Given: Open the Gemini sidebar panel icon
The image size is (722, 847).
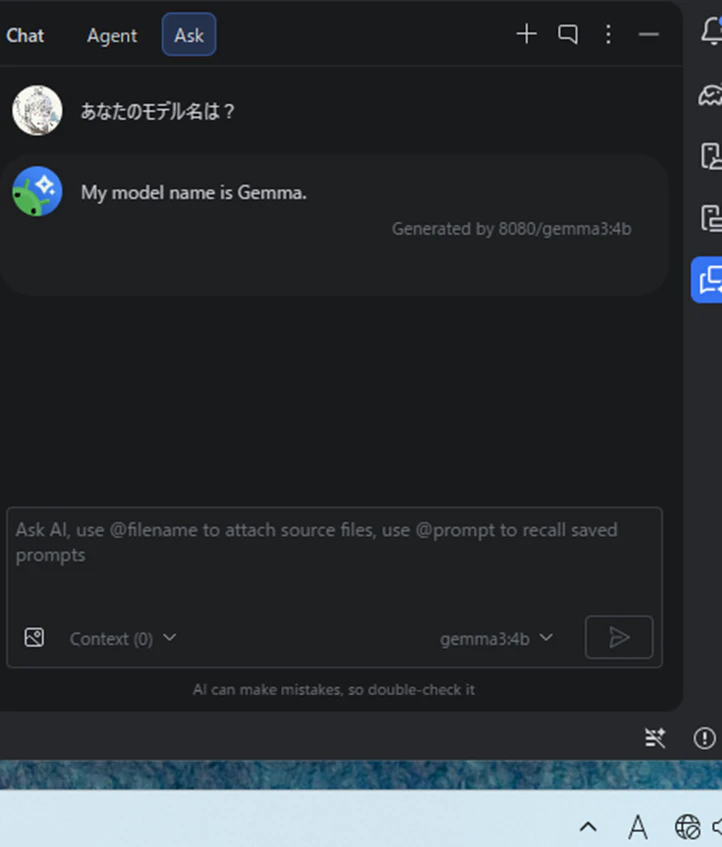Looking at the screenshot, I should click(x=710, y=95).
